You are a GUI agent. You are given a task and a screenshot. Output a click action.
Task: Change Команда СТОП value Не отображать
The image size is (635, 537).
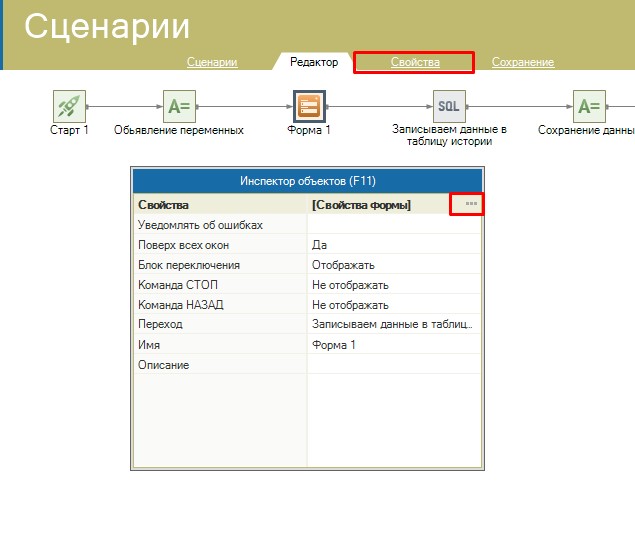coord(394,285)
